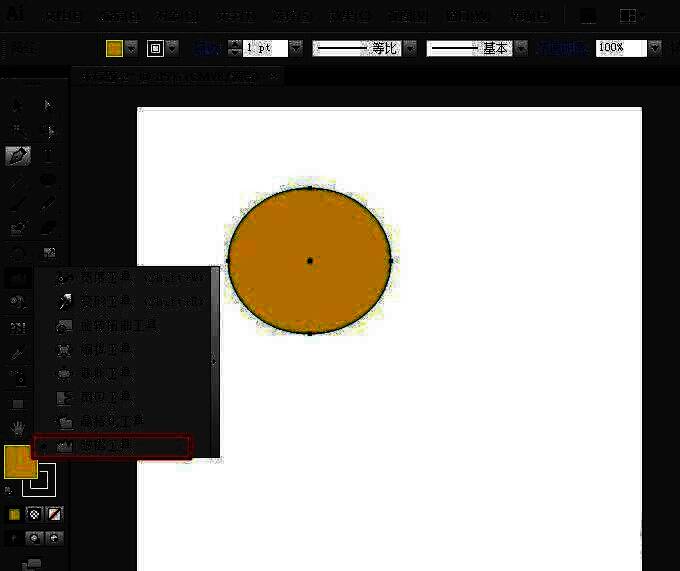Tear off the tool flyout using its right-edge bar
This screenshot has width=680, height=571.
[x=215, y=362]
